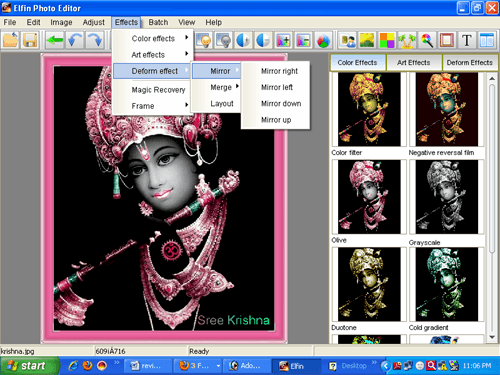Click the Windows start button
Viewport: 500px width, 375px height.
[x=29, y=366]
